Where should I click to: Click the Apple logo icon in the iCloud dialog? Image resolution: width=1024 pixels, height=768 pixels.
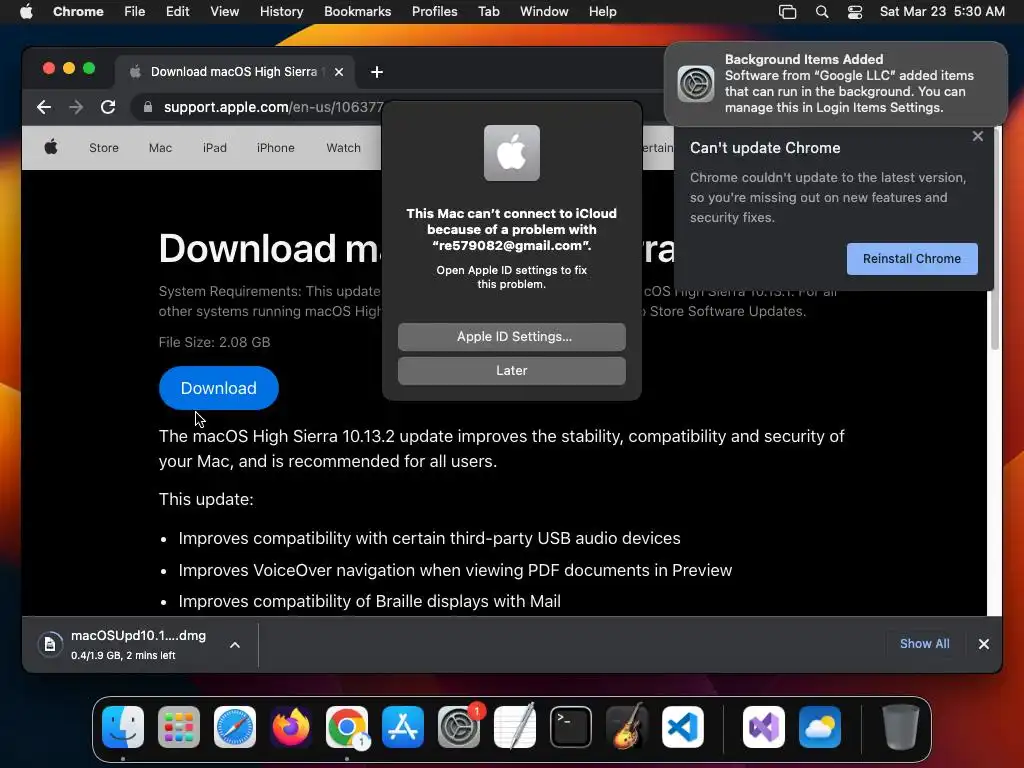point(511,153)
